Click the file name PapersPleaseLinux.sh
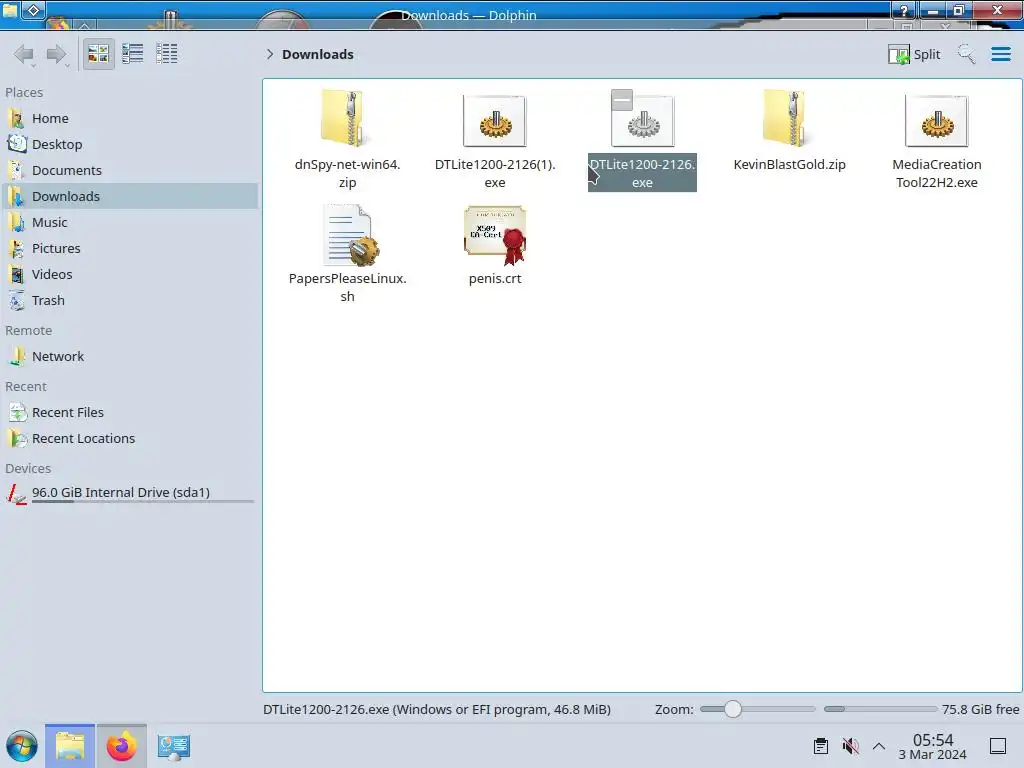1024x768 pixels. [347, 287]
